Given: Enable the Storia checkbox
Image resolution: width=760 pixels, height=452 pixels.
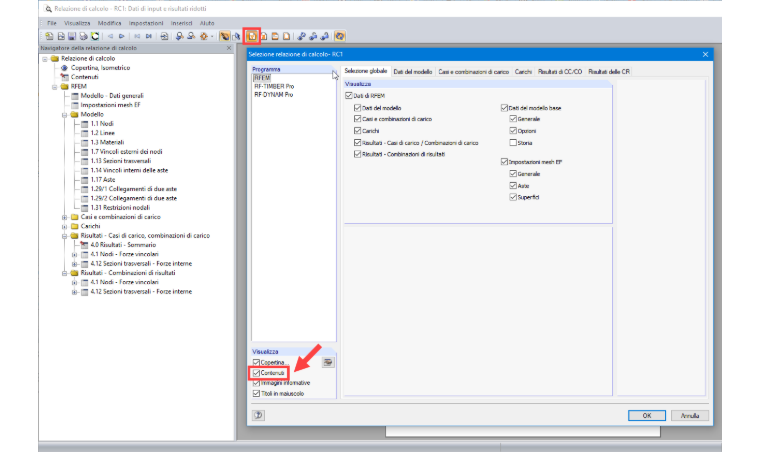Looking at the screenshot, I should 513,143.
